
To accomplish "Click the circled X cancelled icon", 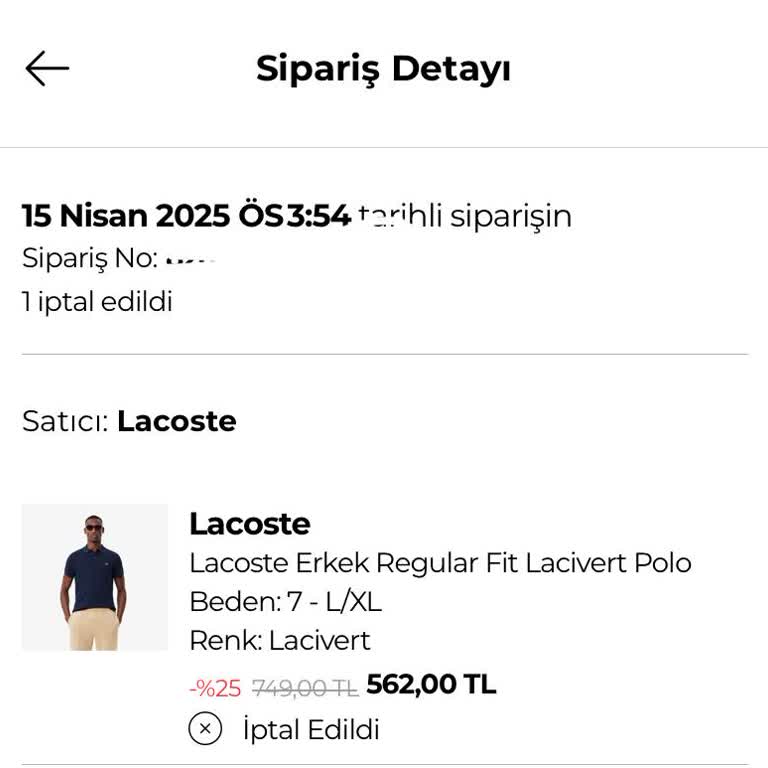I will [x=205, y=729].
